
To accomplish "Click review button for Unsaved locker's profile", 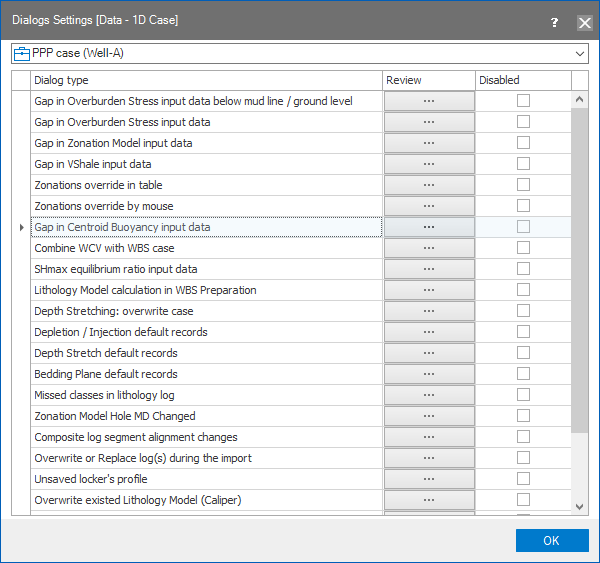I will [x=428, y=479].
